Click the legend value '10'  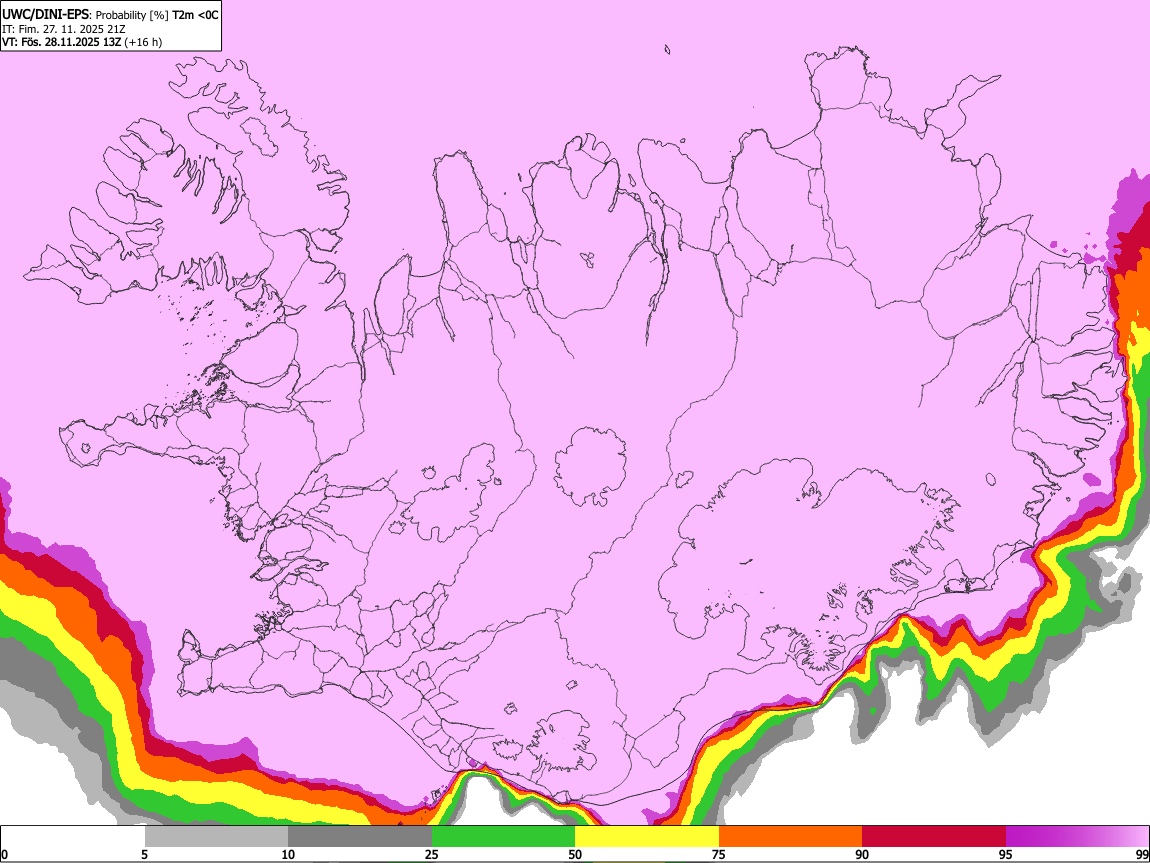[288, 854]
